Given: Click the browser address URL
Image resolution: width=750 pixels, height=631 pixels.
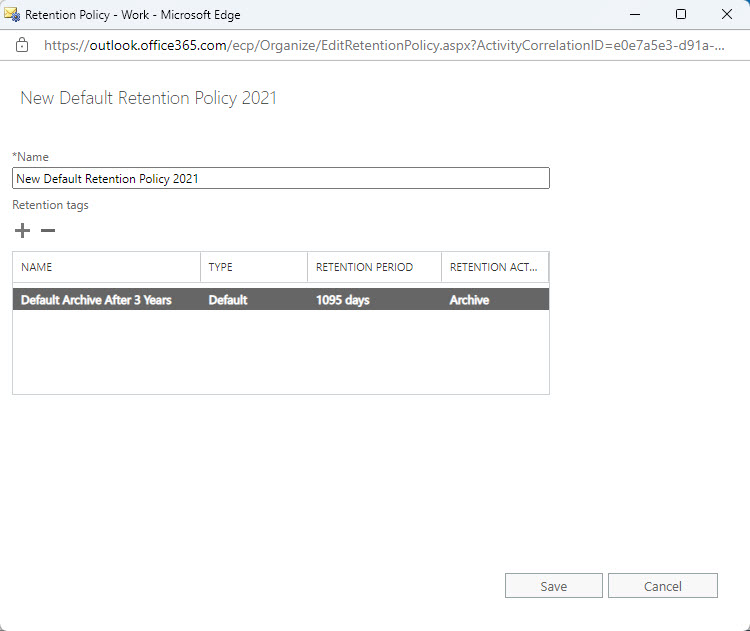Looking at the screenshot, I should 384,45.
